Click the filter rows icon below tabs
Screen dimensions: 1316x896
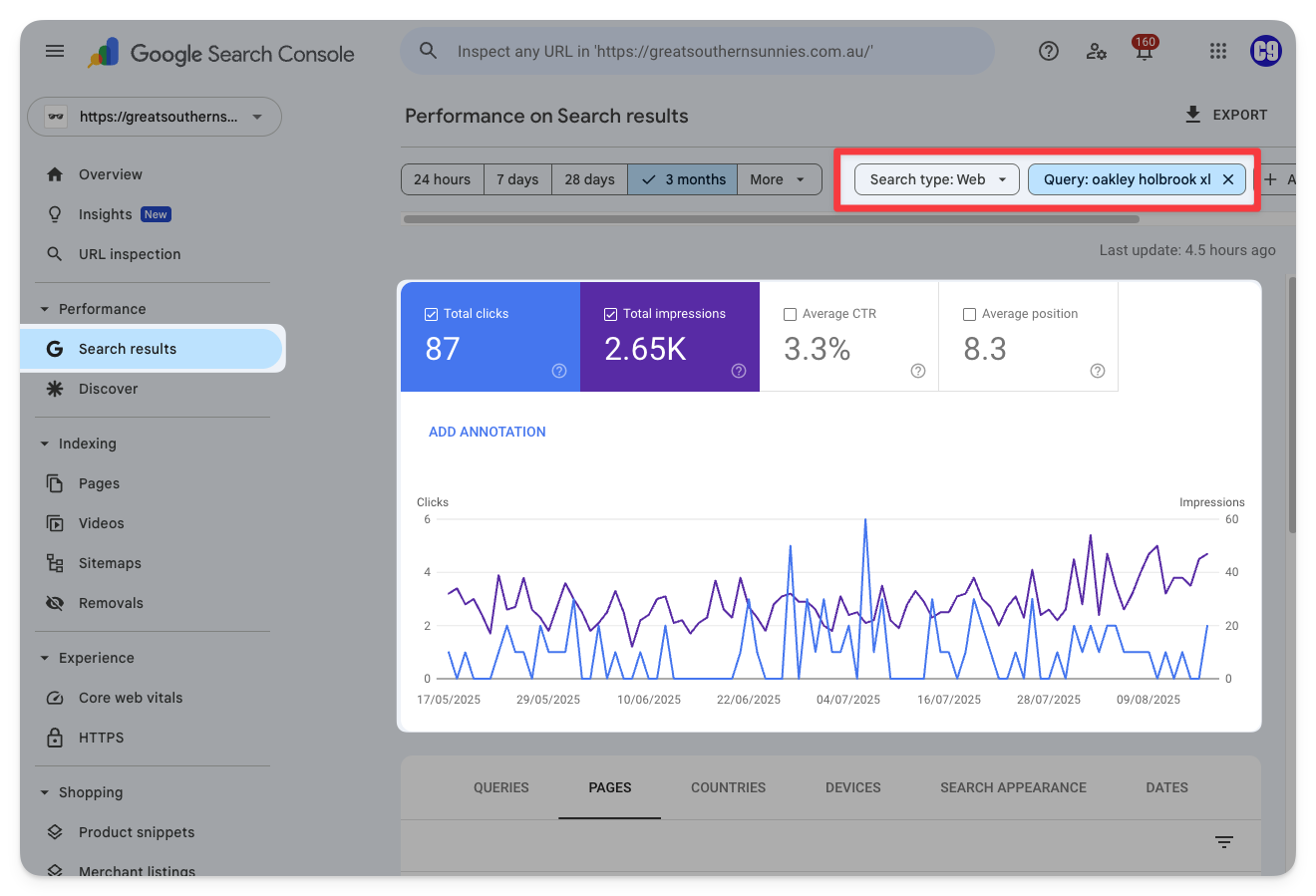pos(1224,842)
